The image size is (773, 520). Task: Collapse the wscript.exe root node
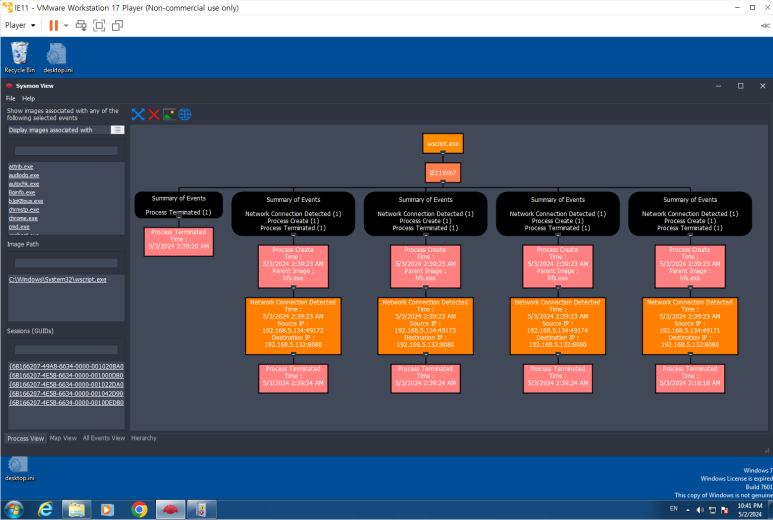tap(443, 153)
